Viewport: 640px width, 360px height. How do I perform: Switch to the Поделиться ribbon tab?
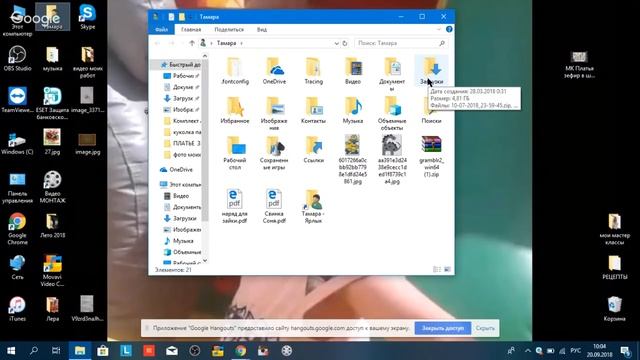tap(229, 29)
